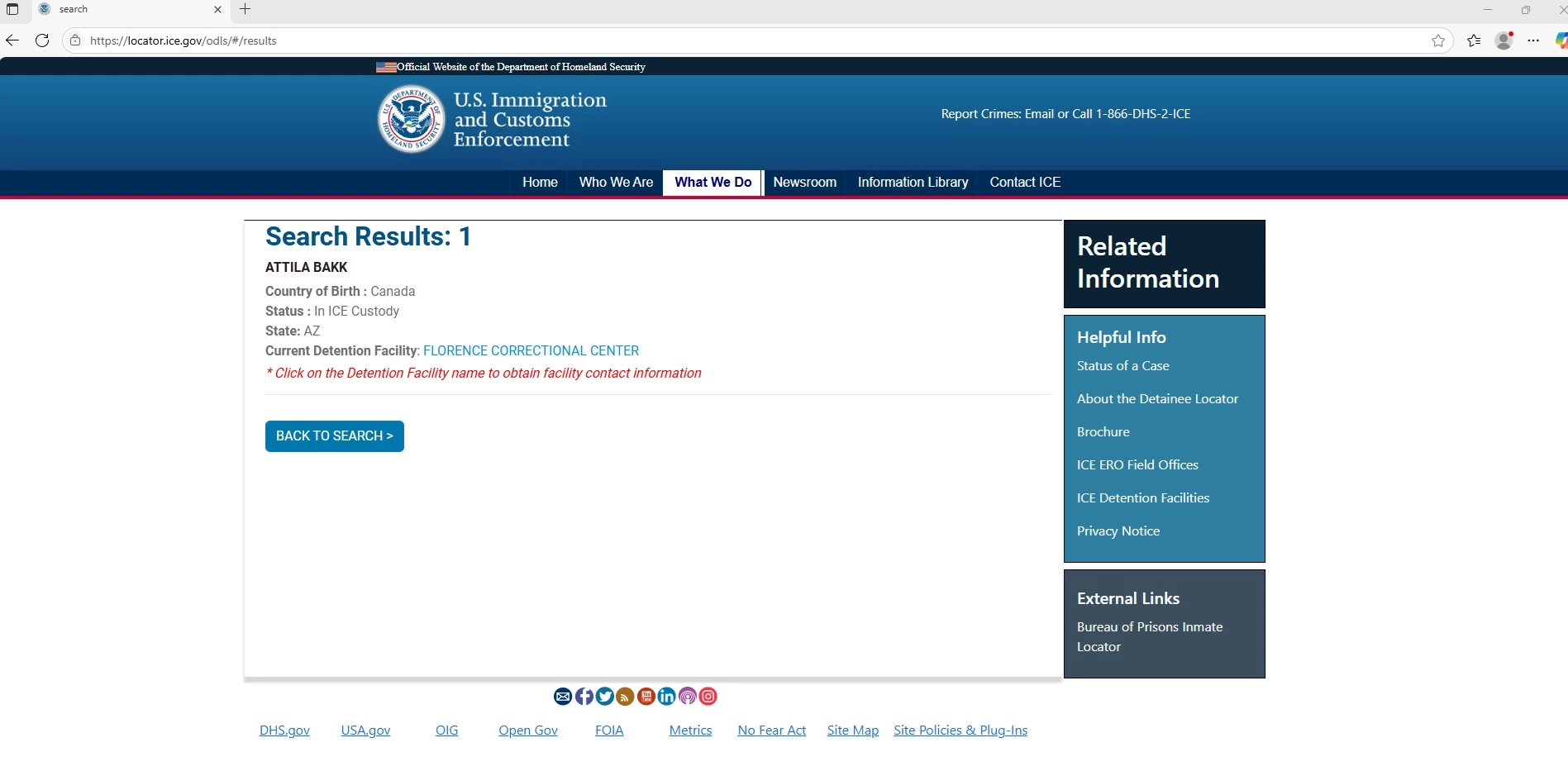Open ICE ERO Field Offices link
Viewport: 1568px width, 771px height.
click(x=1137, y=465)
